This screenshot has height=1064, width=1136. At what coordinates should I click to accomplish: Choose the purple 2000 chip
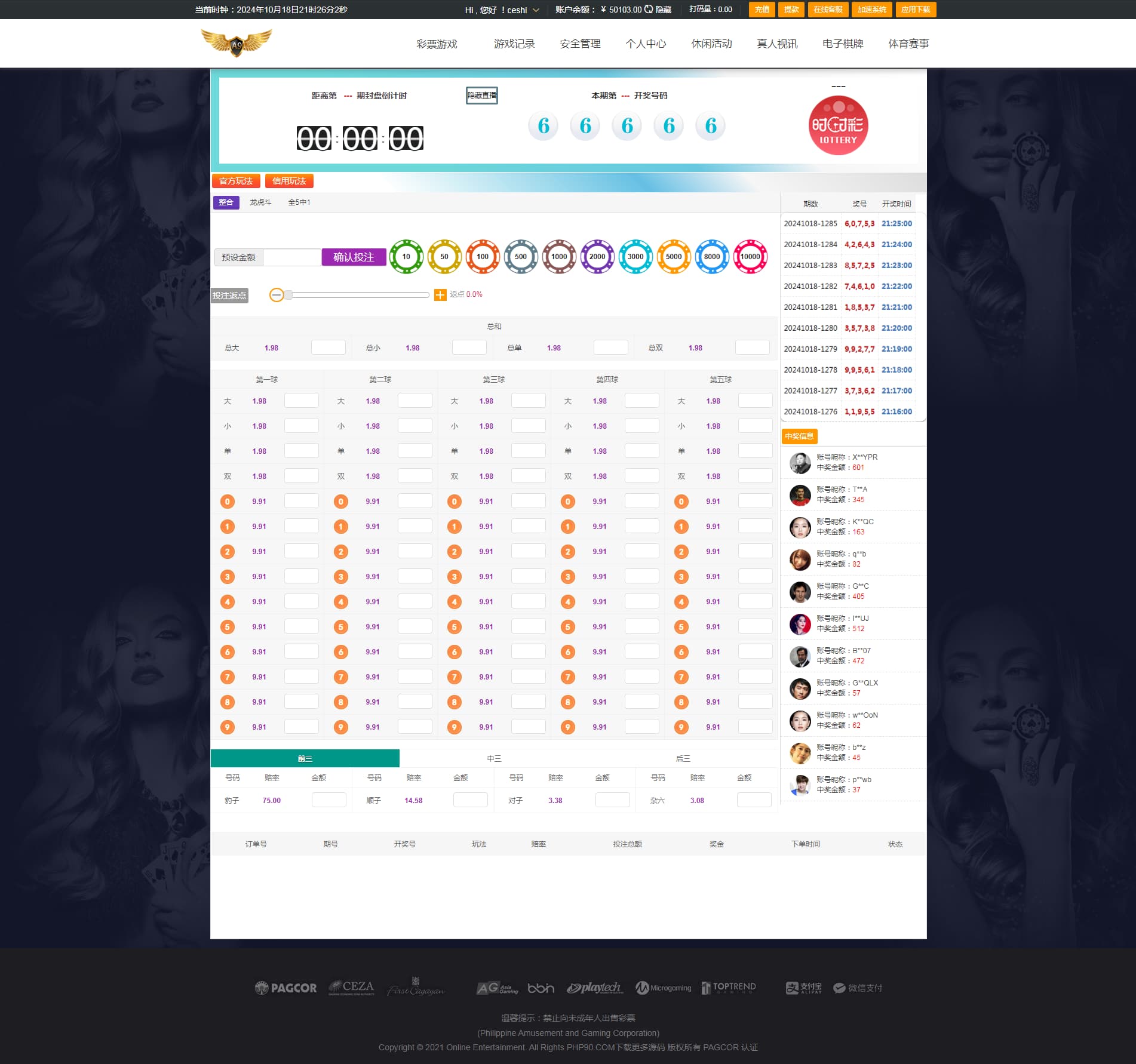[597, 257]
